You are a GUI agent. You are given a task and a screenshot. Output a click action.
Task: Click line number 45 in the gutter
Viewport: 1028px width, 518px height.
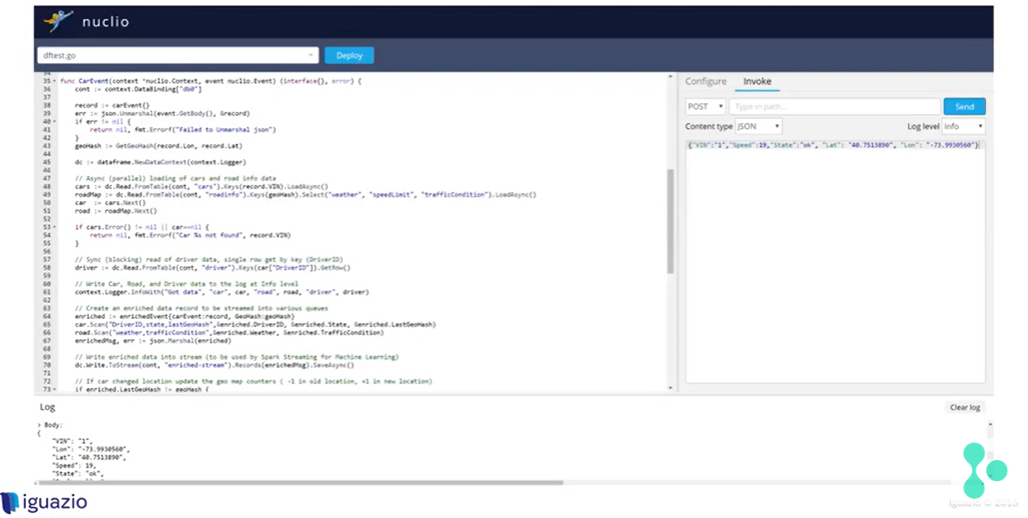click(x=47, y=162)
